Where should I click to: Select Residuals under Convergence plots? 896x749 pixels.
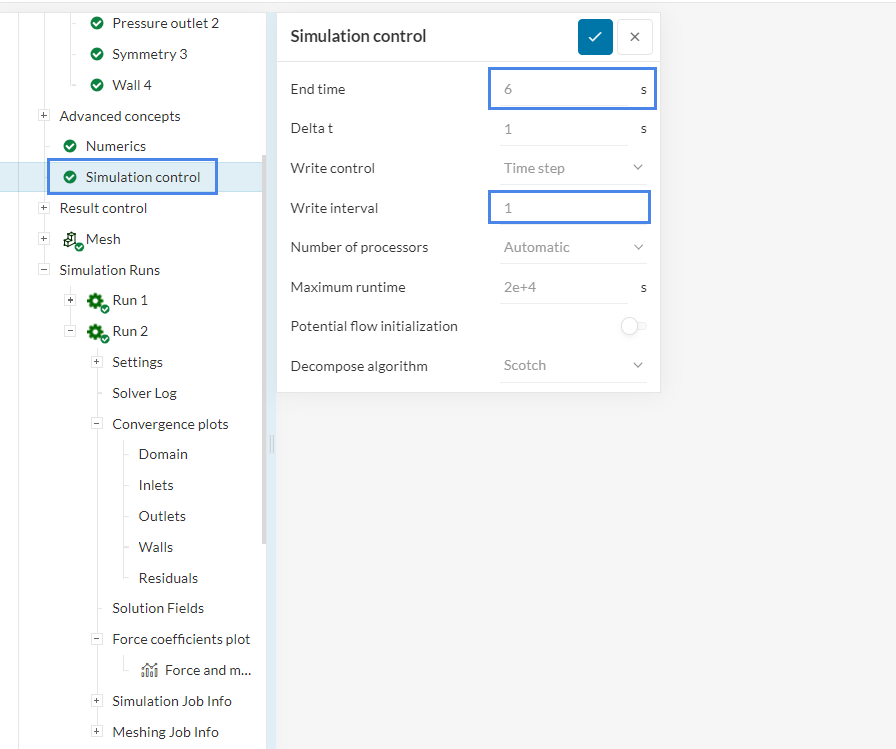click(168, 578)
